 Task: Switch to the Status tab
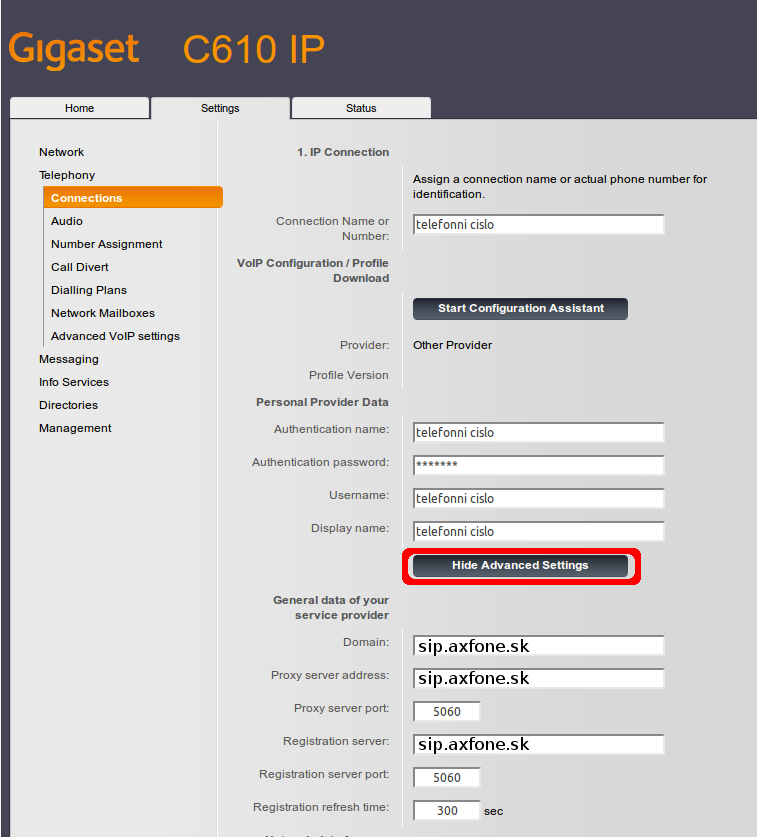(361, 108)
